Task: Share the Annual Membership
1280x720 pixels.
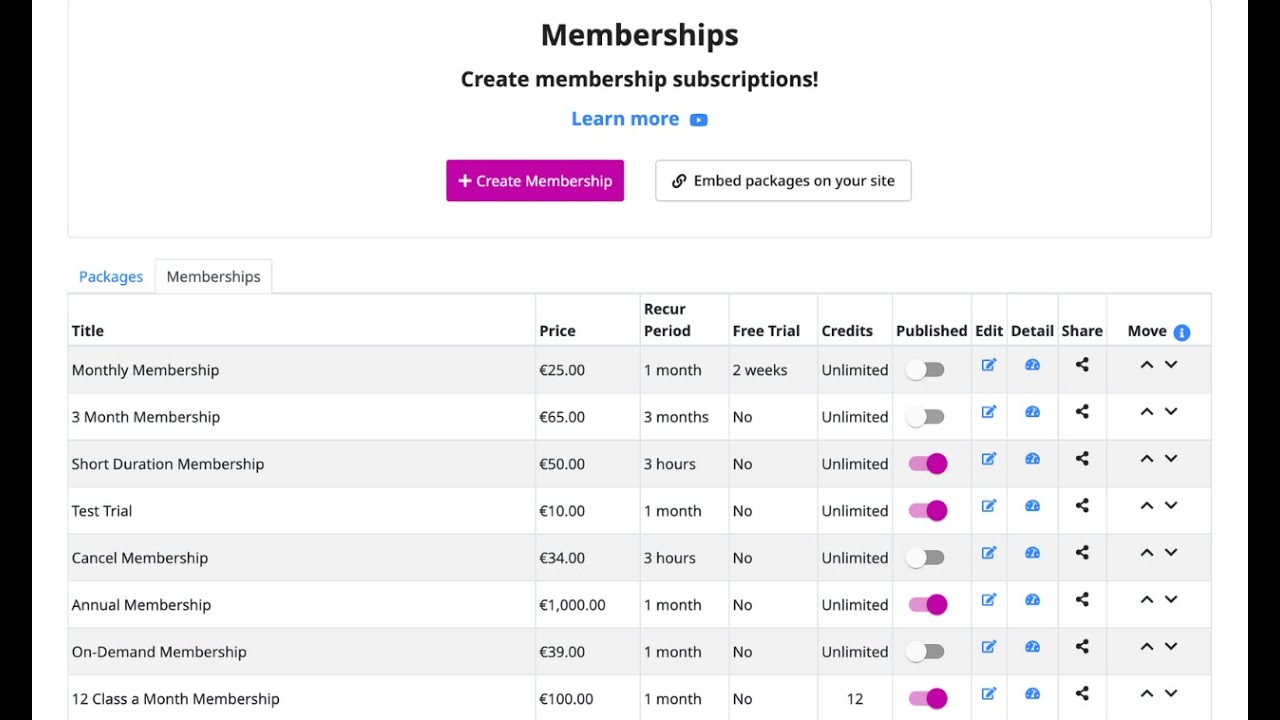Action: click(x=1082, y=600)
